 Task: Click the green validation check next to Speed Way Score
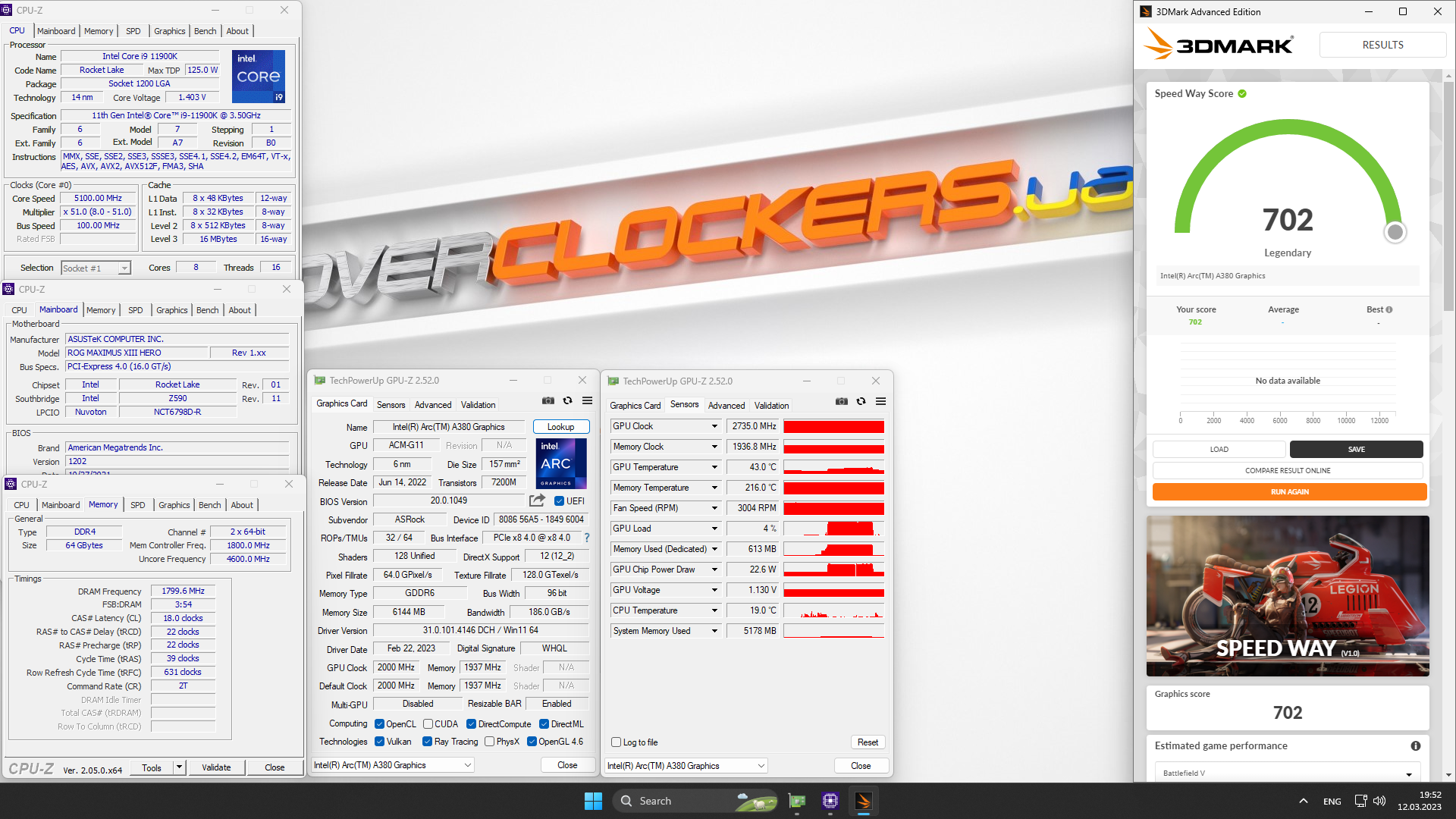(x=1242, y=94)
